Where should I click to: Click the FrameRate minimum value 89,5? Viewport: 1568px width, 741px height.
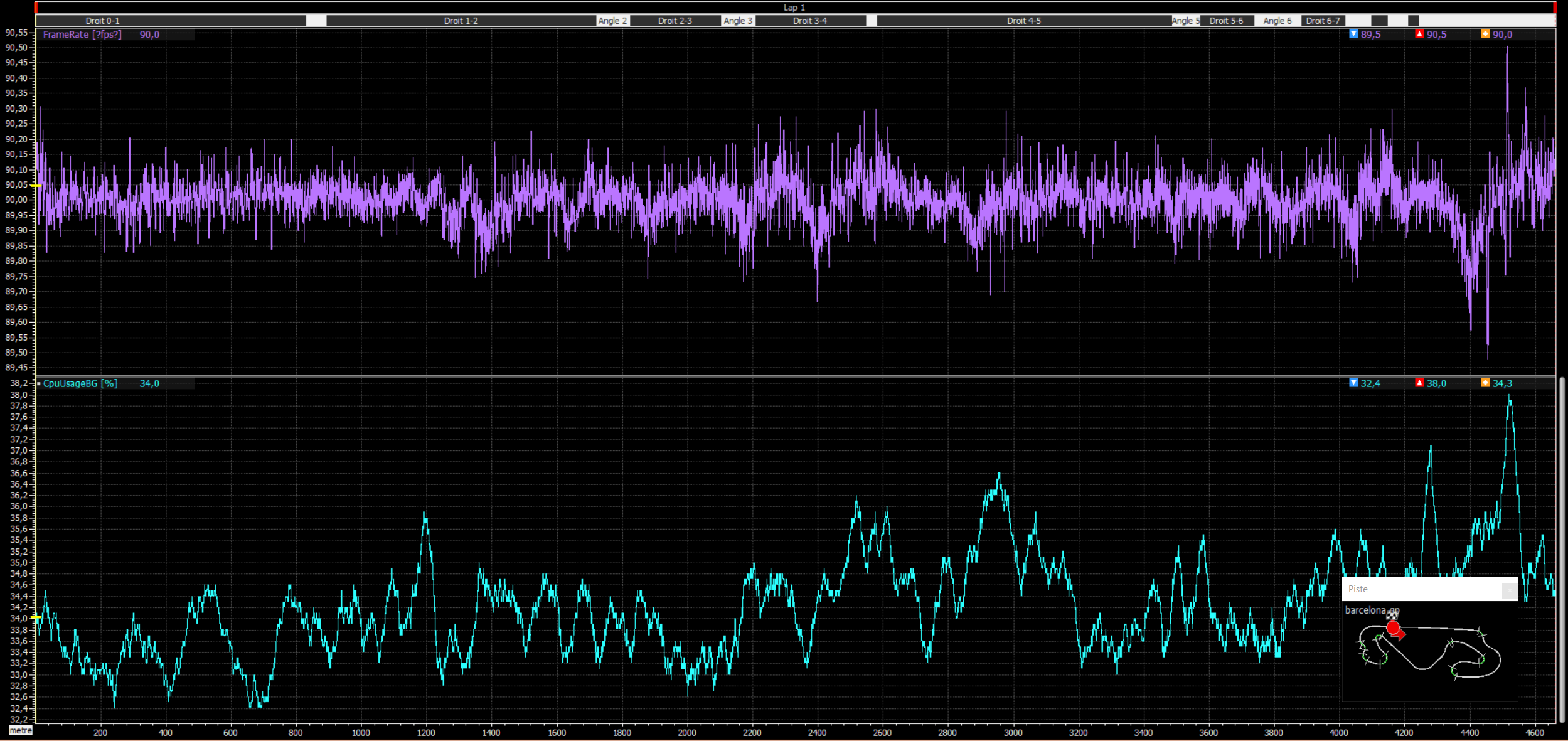[x=1371, y=35]
